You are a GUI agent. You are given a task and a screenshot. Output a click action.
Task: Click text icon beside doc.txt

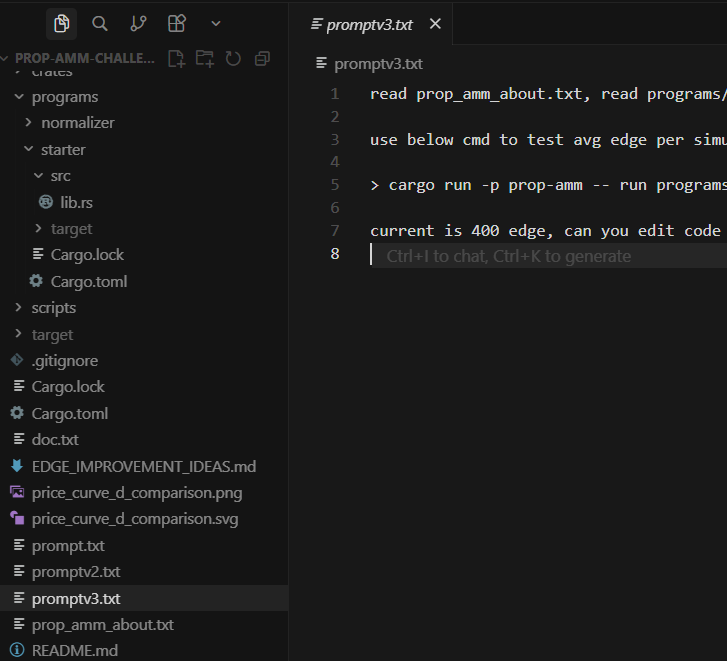(19, 439)
